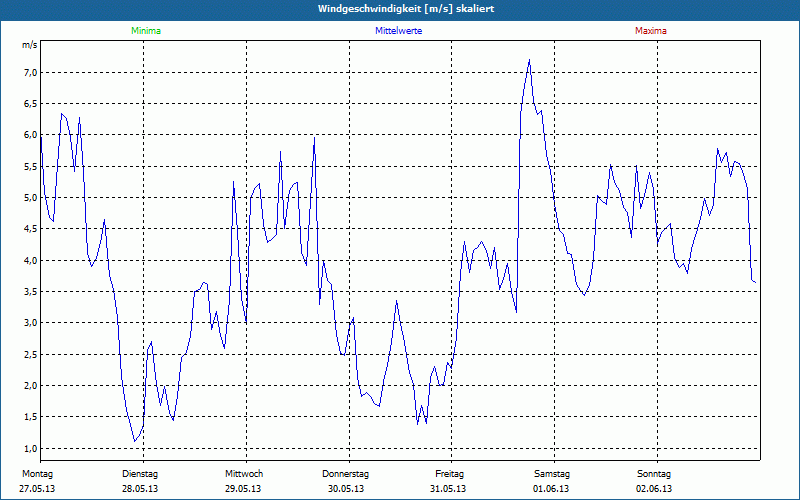Click the m/s axis unit label

point(30,45)
